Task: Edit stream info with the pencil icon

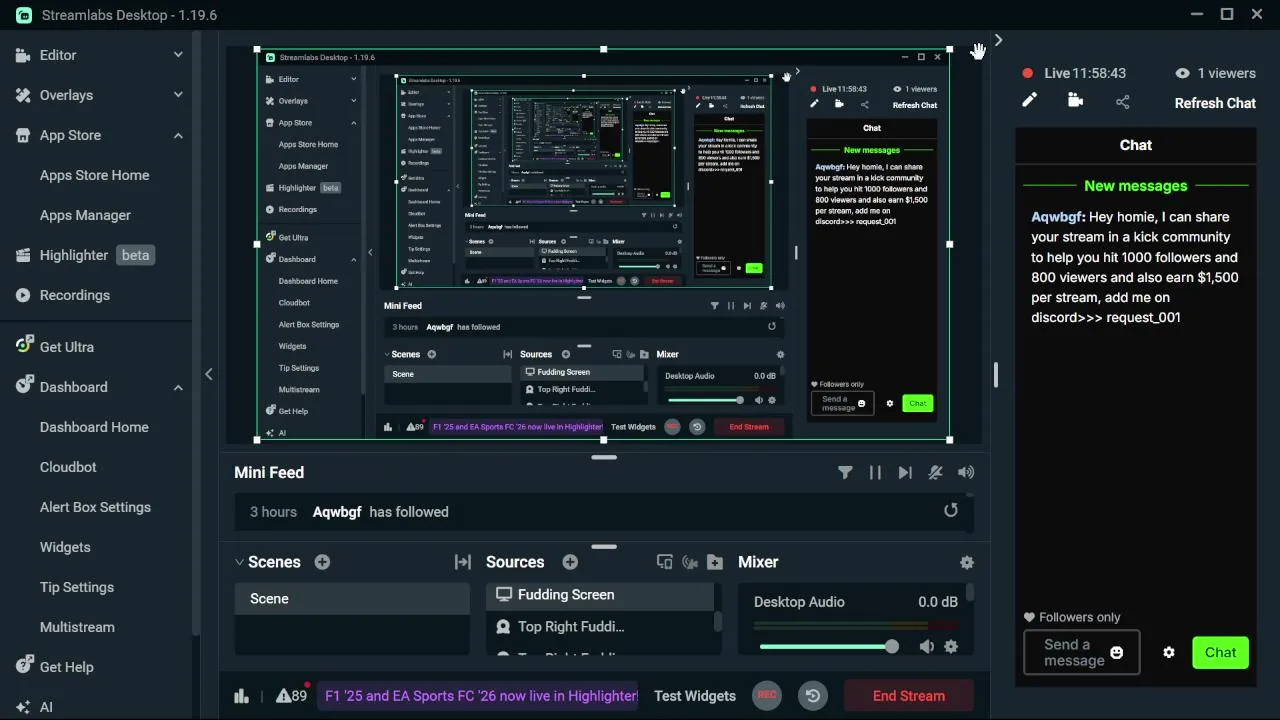Action: click(1029, 100)
